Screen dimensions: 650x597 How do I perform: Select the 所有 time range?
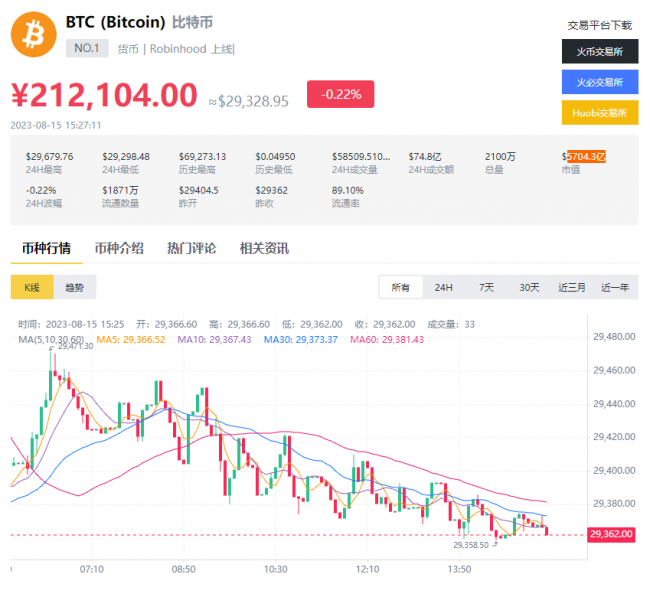(x=401, y=287)
